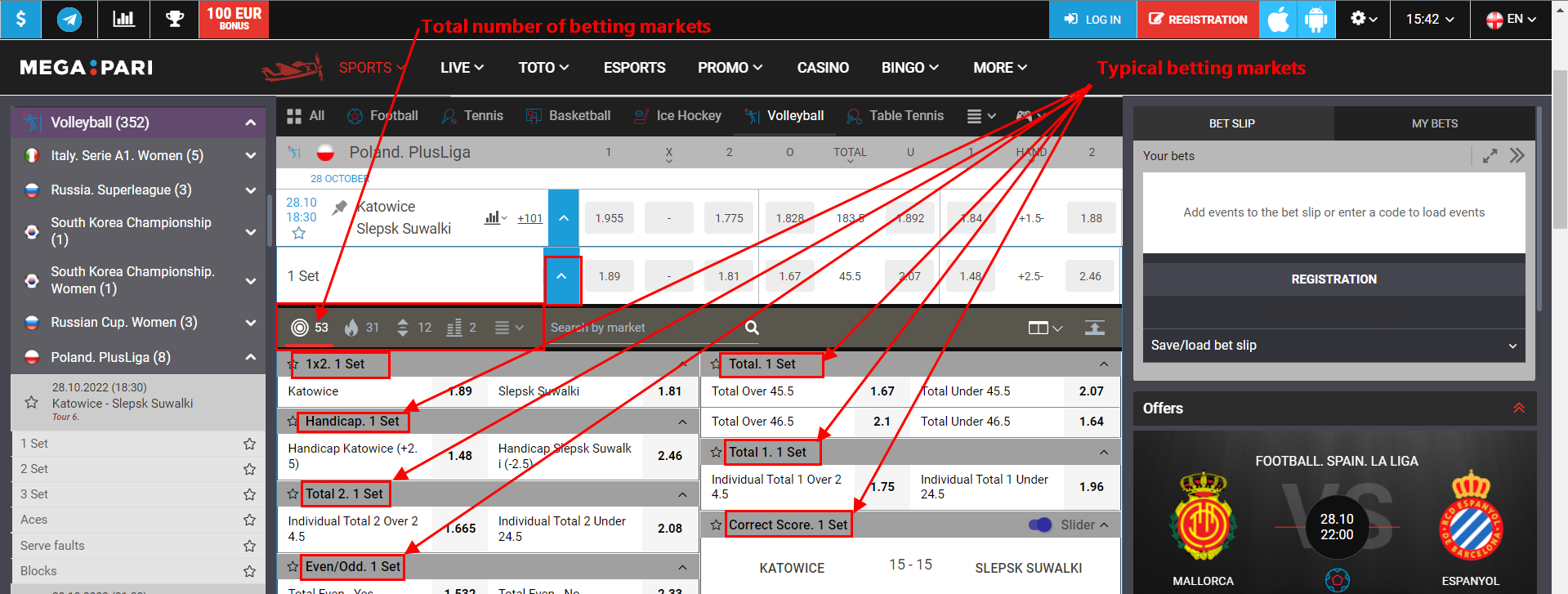The height and width of the screenshot is (594, 1568).
Task: Open the CASINO menu item
Action: pyautogui.click(x=822, y=68)
